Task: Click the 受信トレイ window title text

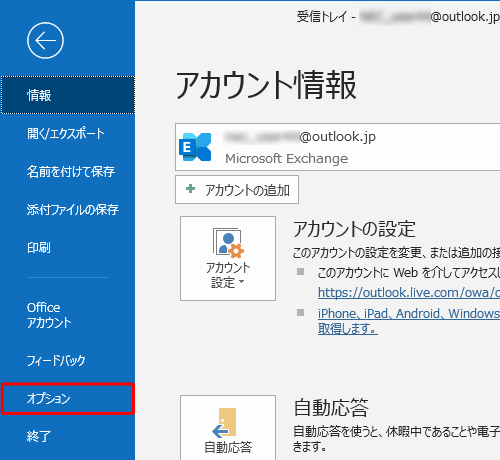Action: coord(322,16)
